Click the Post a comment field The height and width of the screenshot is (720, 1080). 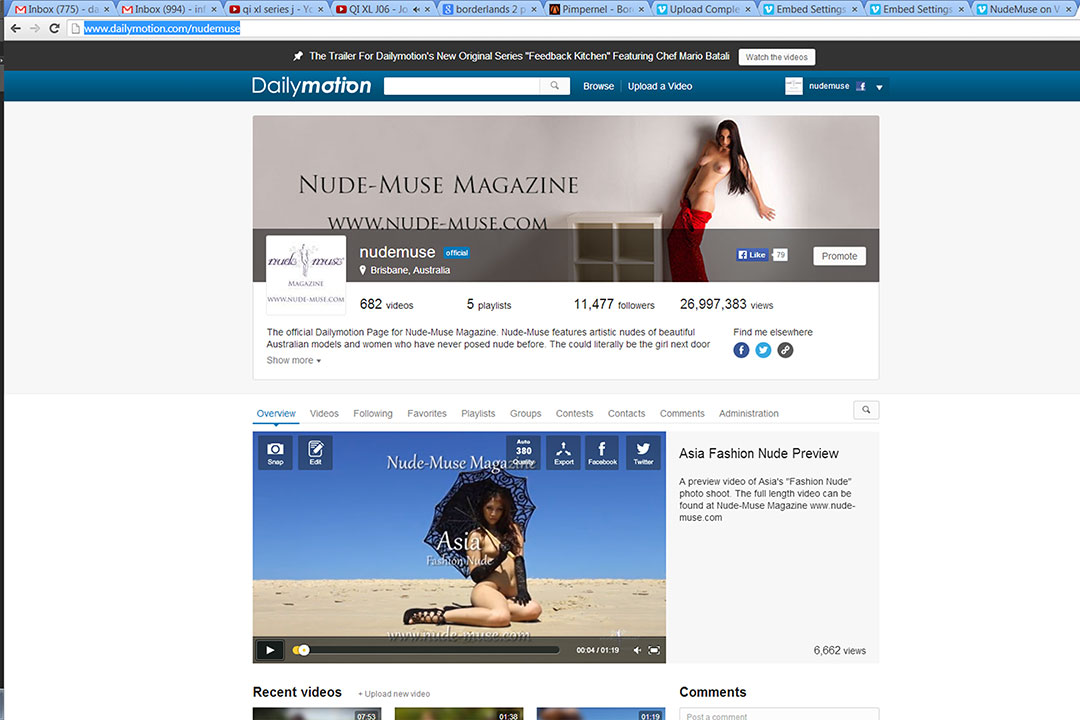(x=778, y=714)
